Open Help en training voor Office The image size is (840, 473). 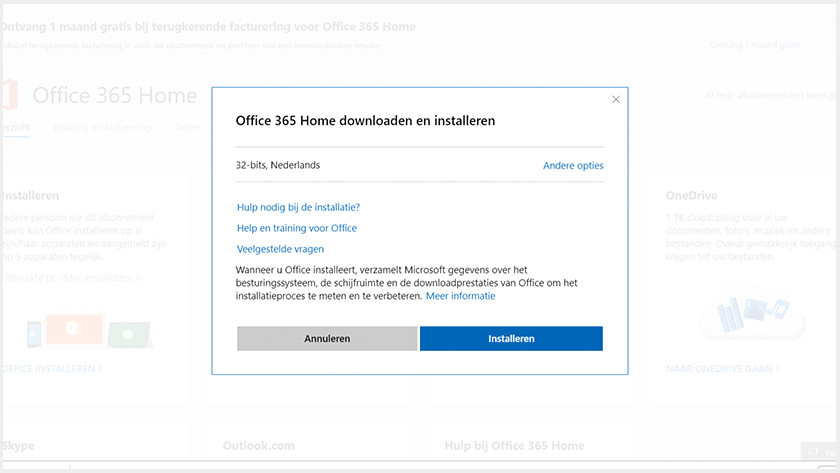(x=297, y=228)
